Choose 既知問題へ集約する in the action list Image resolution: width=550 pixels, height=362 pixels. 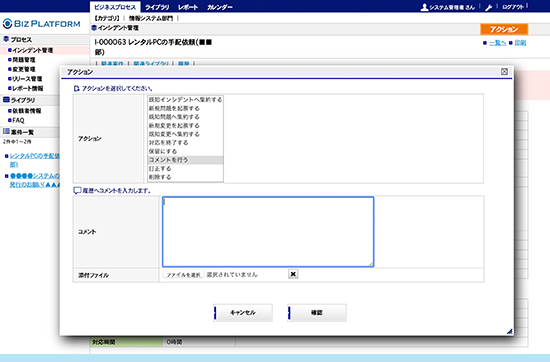pyautogui.click(x=185, y=117)
